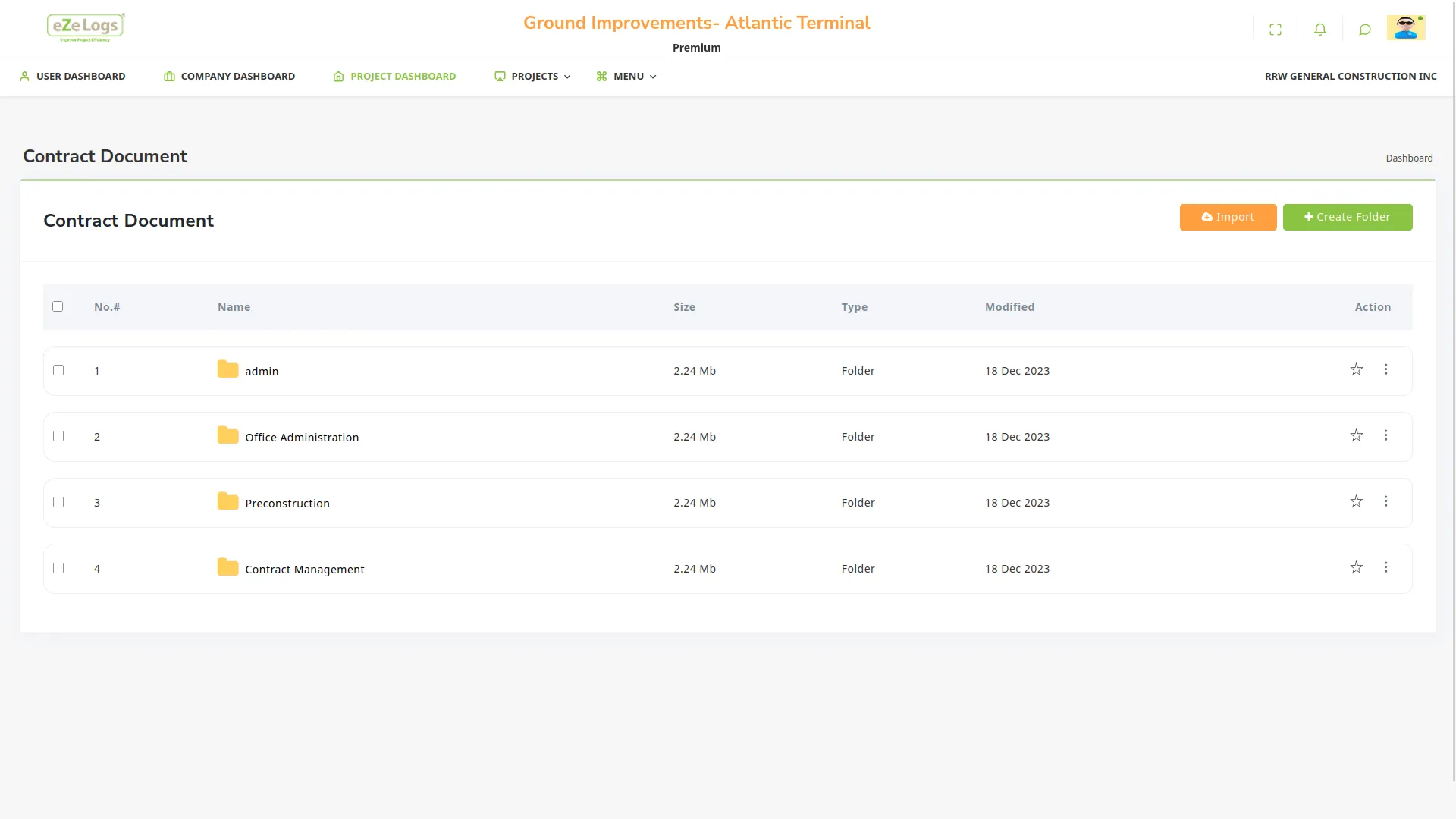Switch to Company Dashboard

coord(230,76)
